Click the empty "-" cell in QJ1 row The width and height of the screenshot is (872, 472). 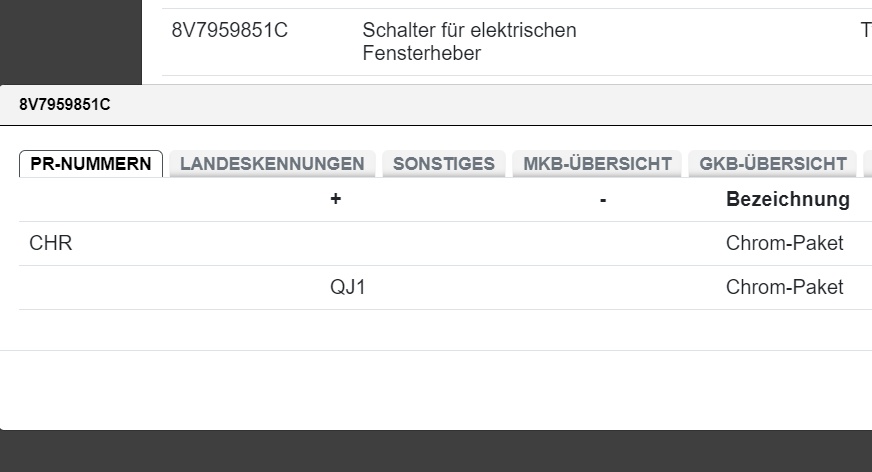(x=603, y=287)
